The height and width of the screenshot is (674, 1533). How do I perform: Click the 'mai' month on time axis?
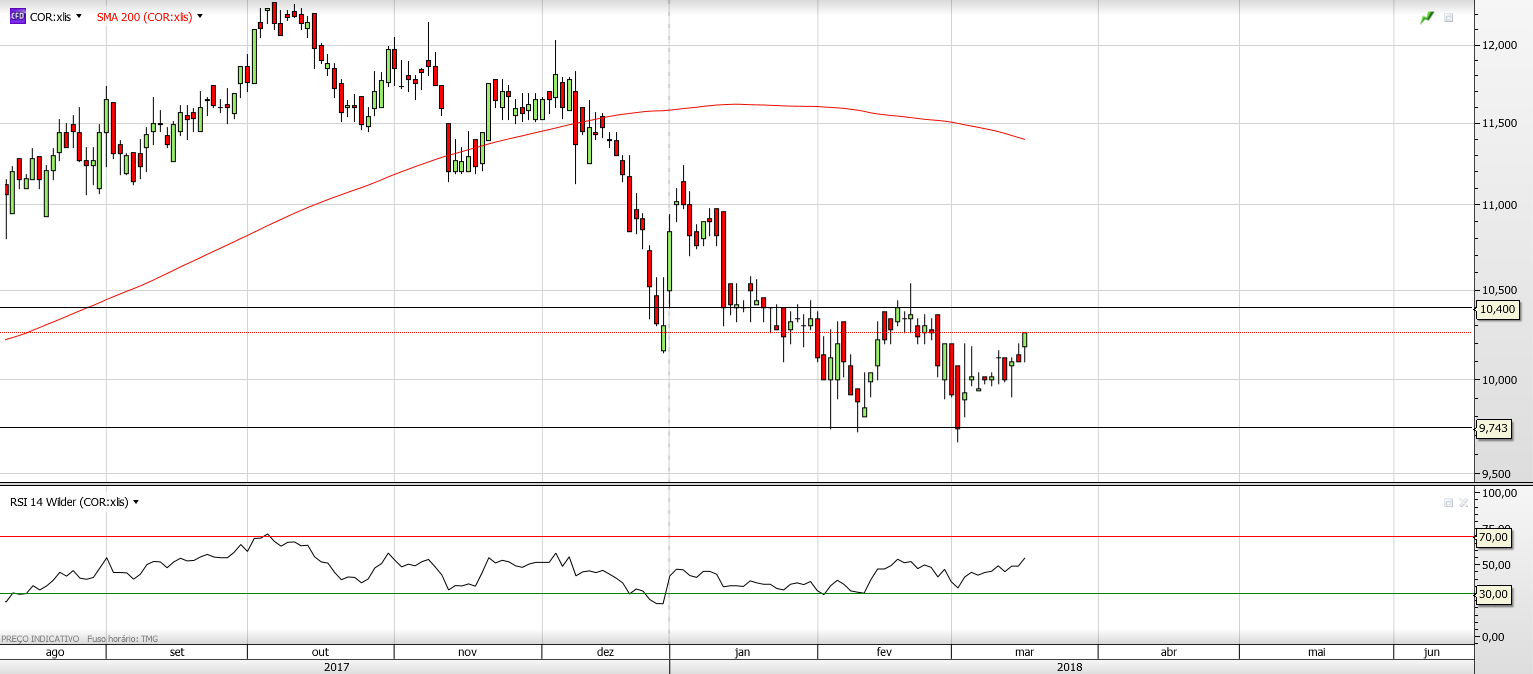[1316, 652]
